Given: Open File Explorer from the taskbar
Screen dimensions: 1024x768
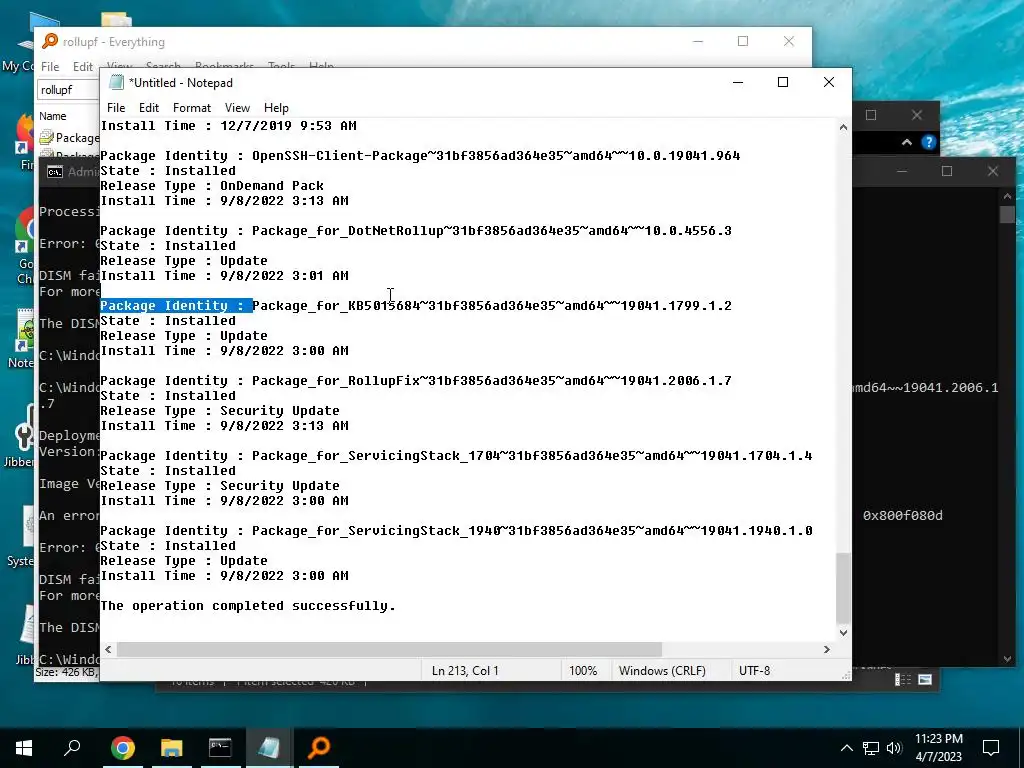Looking at the screenshot, I should (172, 748).
